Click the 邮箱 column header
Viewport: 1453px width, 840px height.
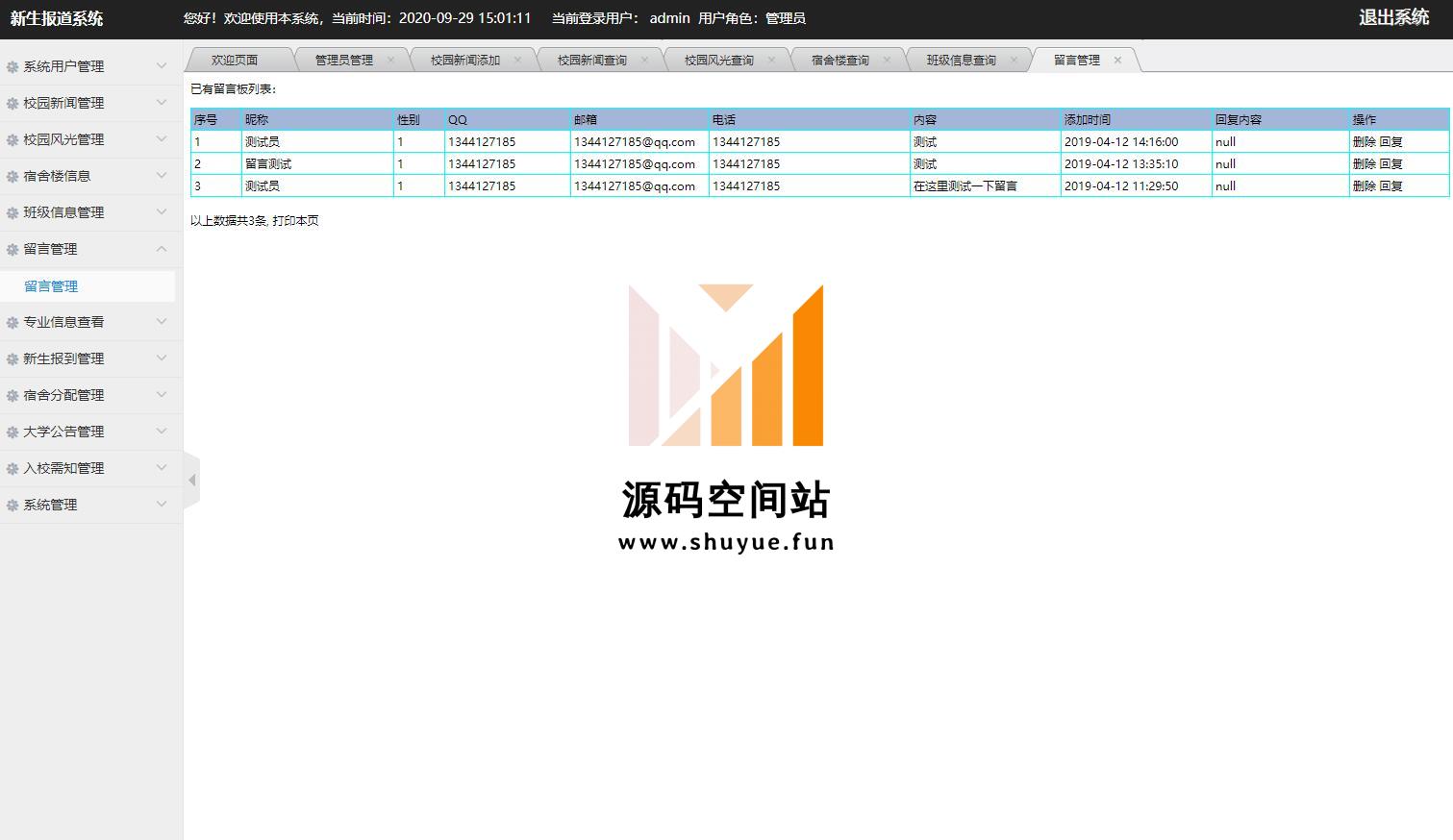[639, 119]
